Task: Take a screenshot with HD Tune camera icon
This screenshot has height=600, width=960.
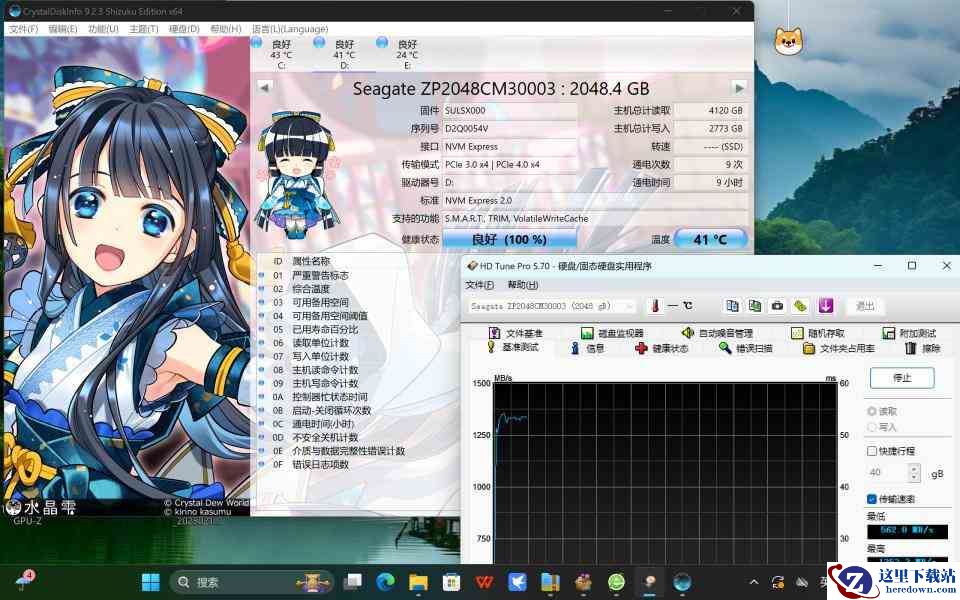Action: coord(778,306)
